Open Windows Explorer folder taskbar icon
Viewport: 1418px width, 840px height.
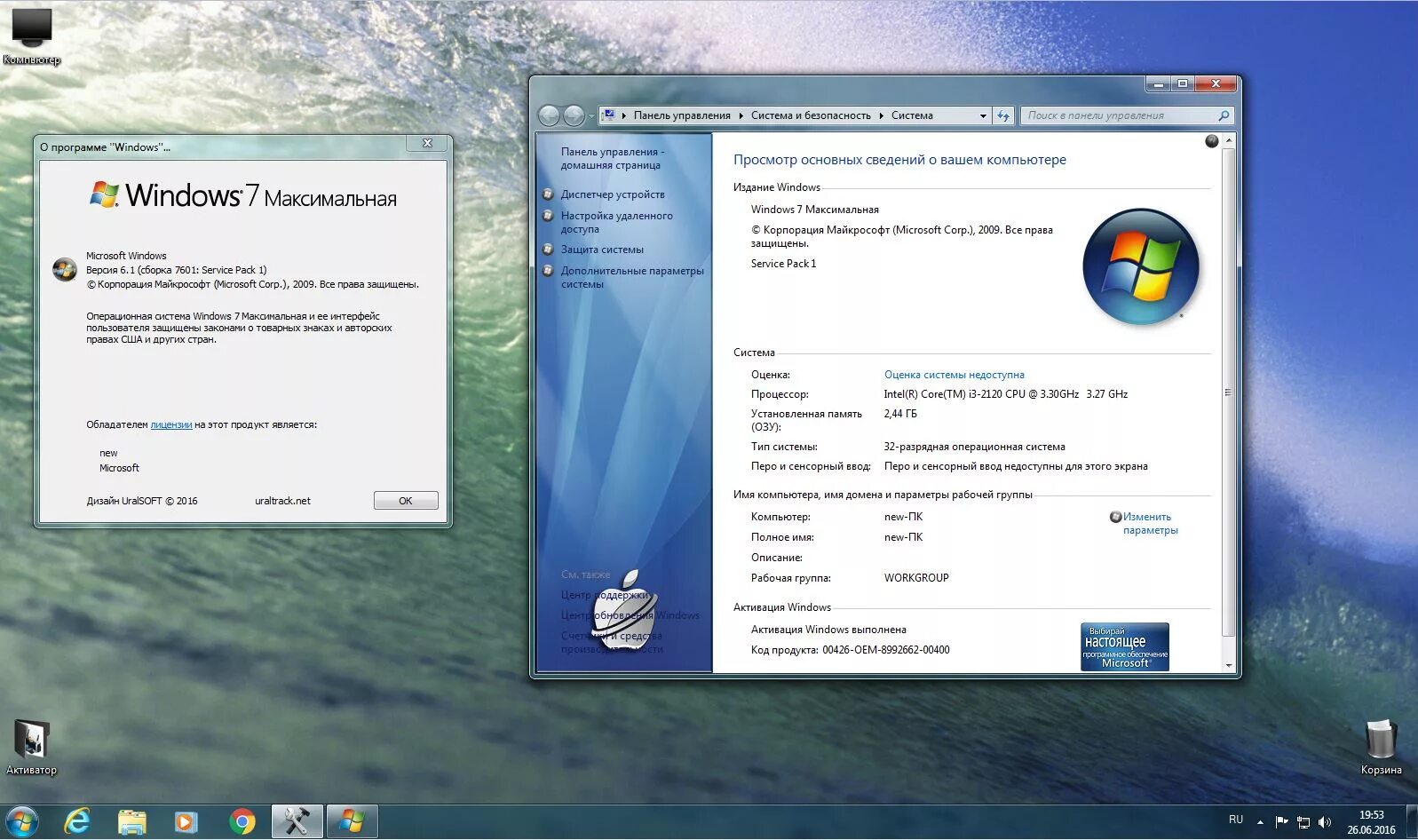pyautogui.click(x=132, y=822)
